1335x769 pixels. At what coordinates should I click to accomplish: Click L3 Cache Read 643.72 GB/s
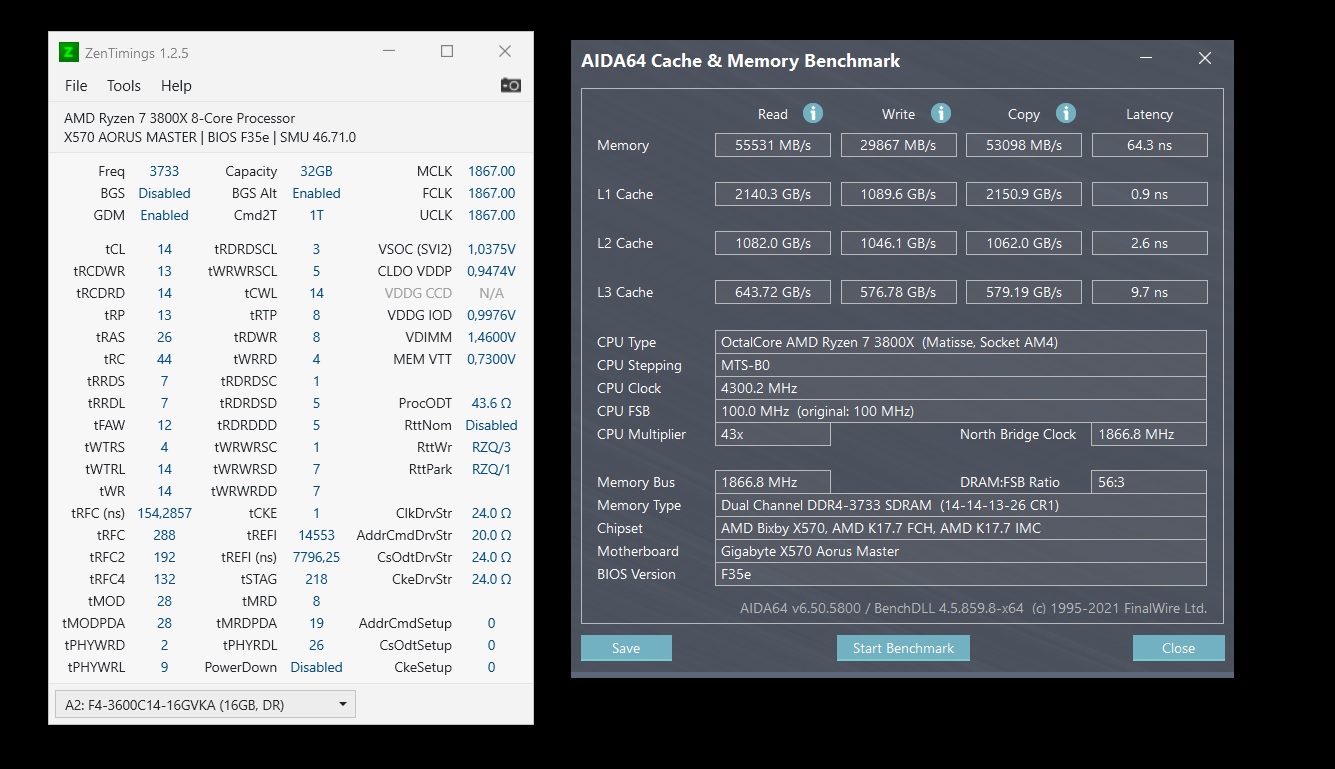coord(773,292)
